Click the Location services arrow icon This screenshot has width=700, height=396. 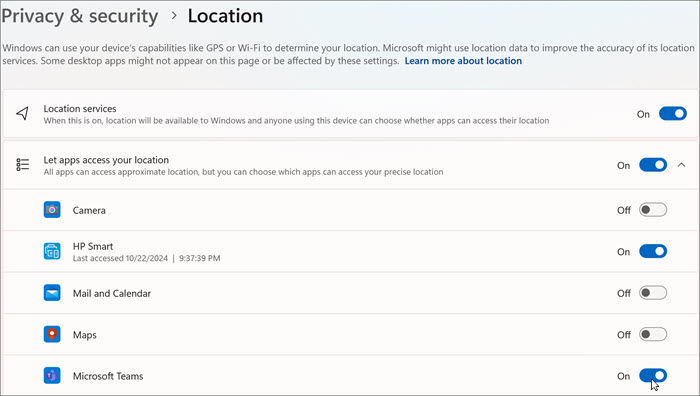point(22,113)
